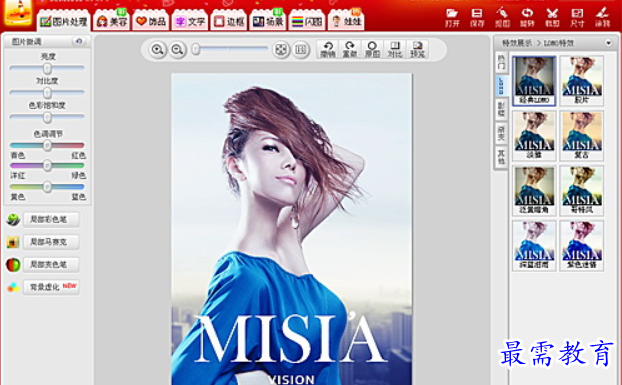Open the 局部马赛克 mosaic tool
Screen dimensions: 622x385
[52, 242]
